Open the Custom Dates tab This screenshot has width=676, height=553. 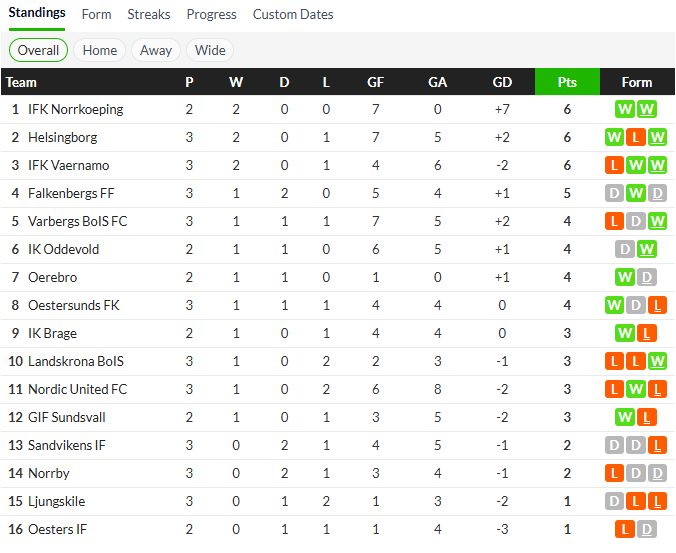293,15
